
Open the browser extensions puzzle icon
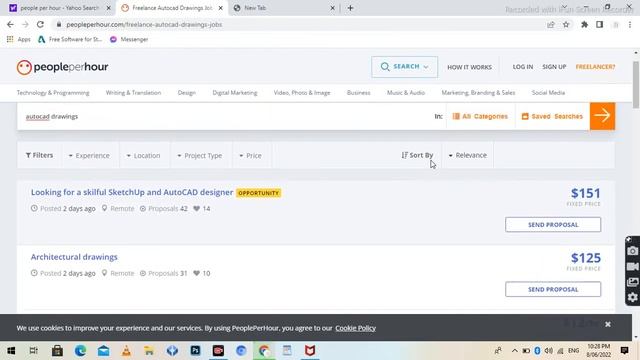click(x=584, y=24)
